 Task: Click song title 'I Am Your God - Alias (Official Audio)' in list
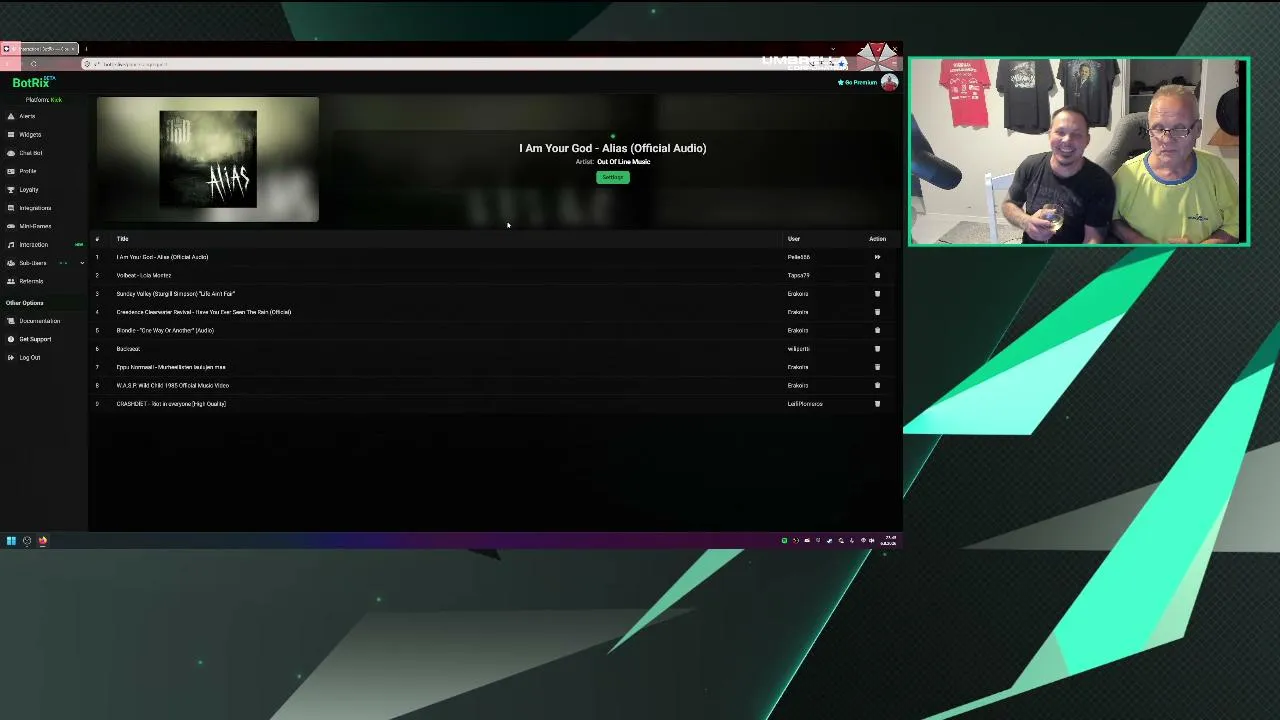click(162, 257)
